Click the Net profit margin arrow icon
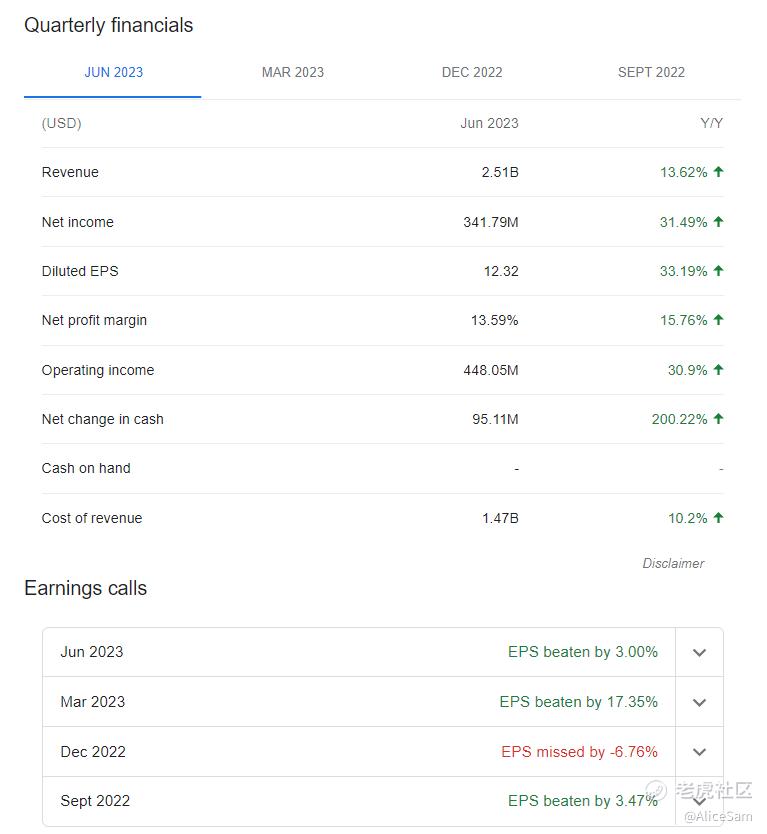The image size is (767, 834). (718, 320)
